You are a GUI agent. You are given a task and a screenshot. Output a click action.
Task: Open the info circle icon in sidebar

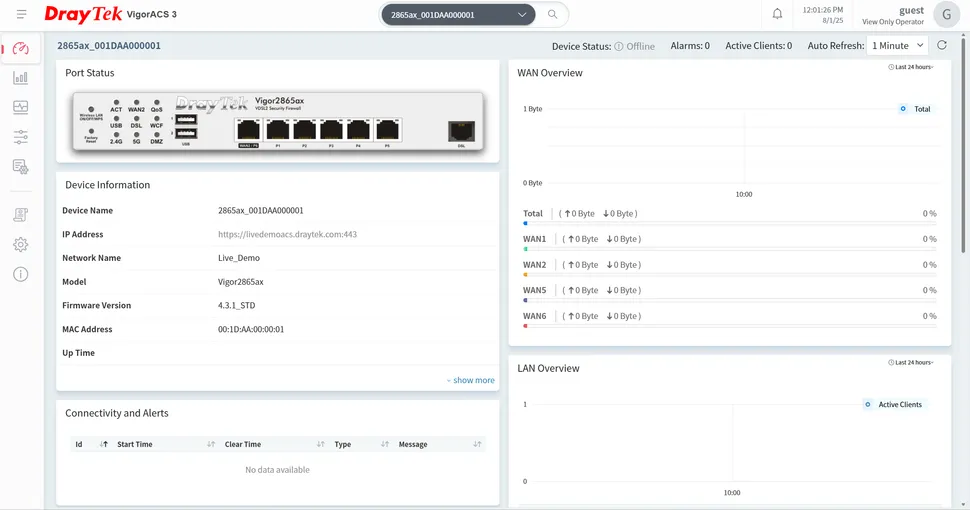click(x=21, y=274)
